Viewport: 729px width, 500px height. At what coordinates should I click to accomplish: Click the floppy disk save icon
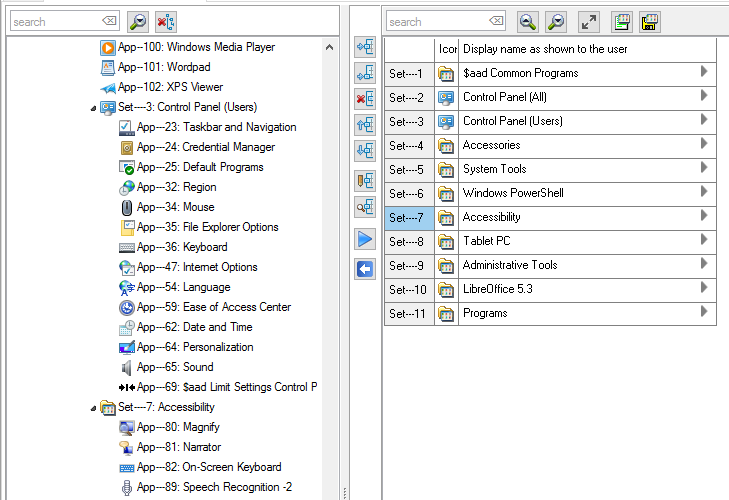[651, 21]
